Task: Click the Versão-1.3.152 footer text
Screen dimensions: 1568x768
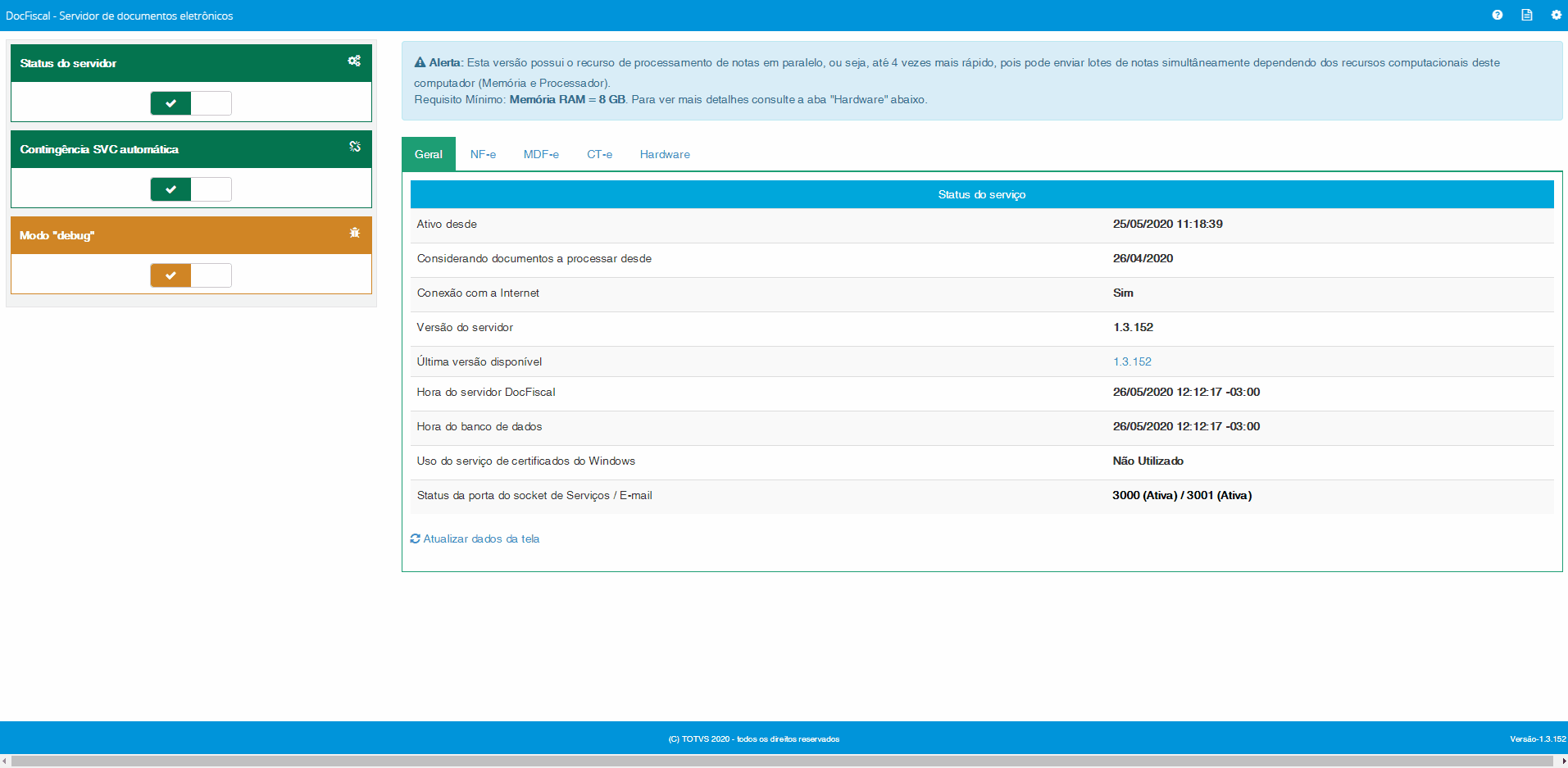Action: [x=1538, y=739]
